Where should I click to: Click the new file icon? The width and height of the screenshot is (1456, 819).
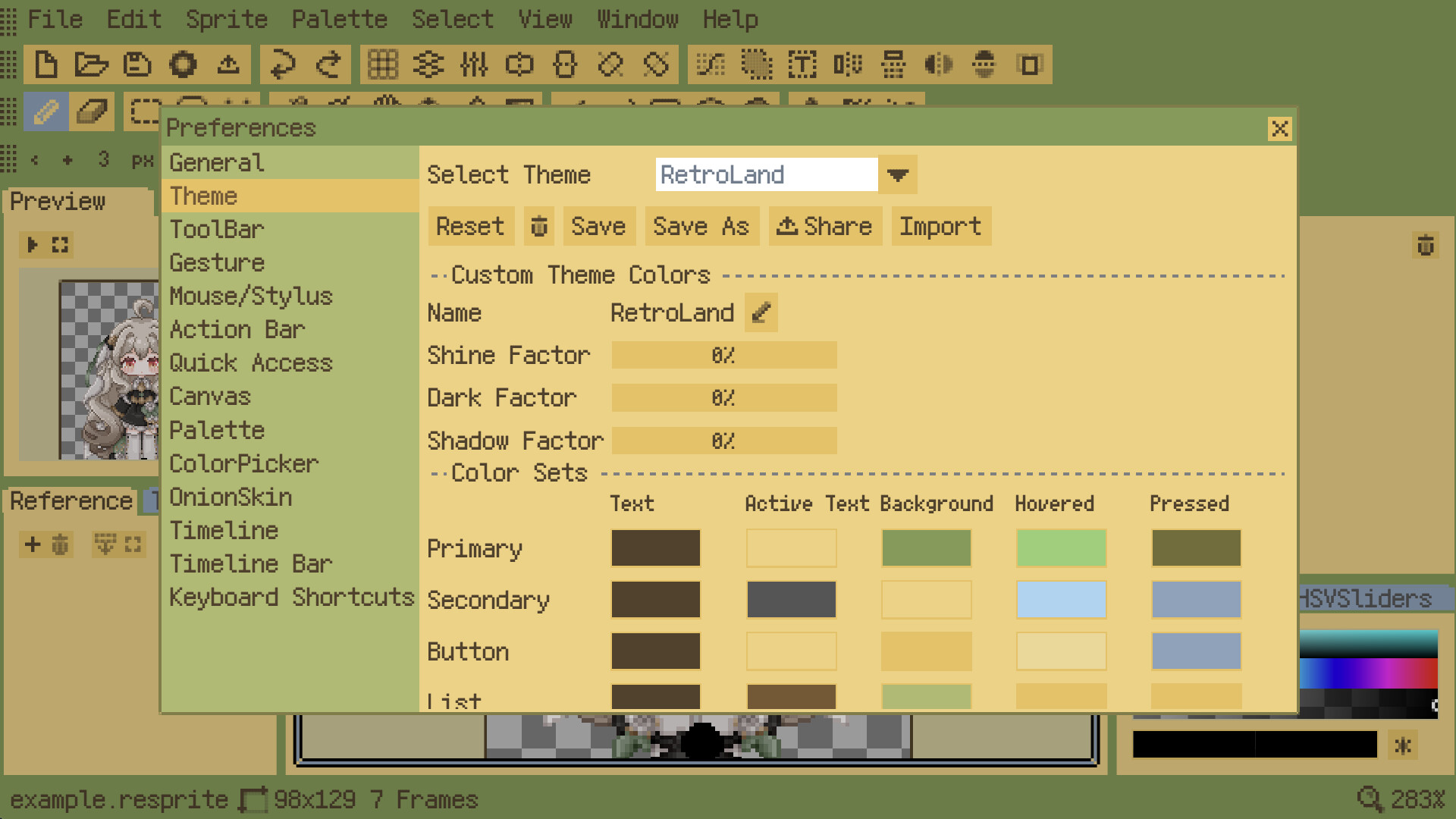46,64
